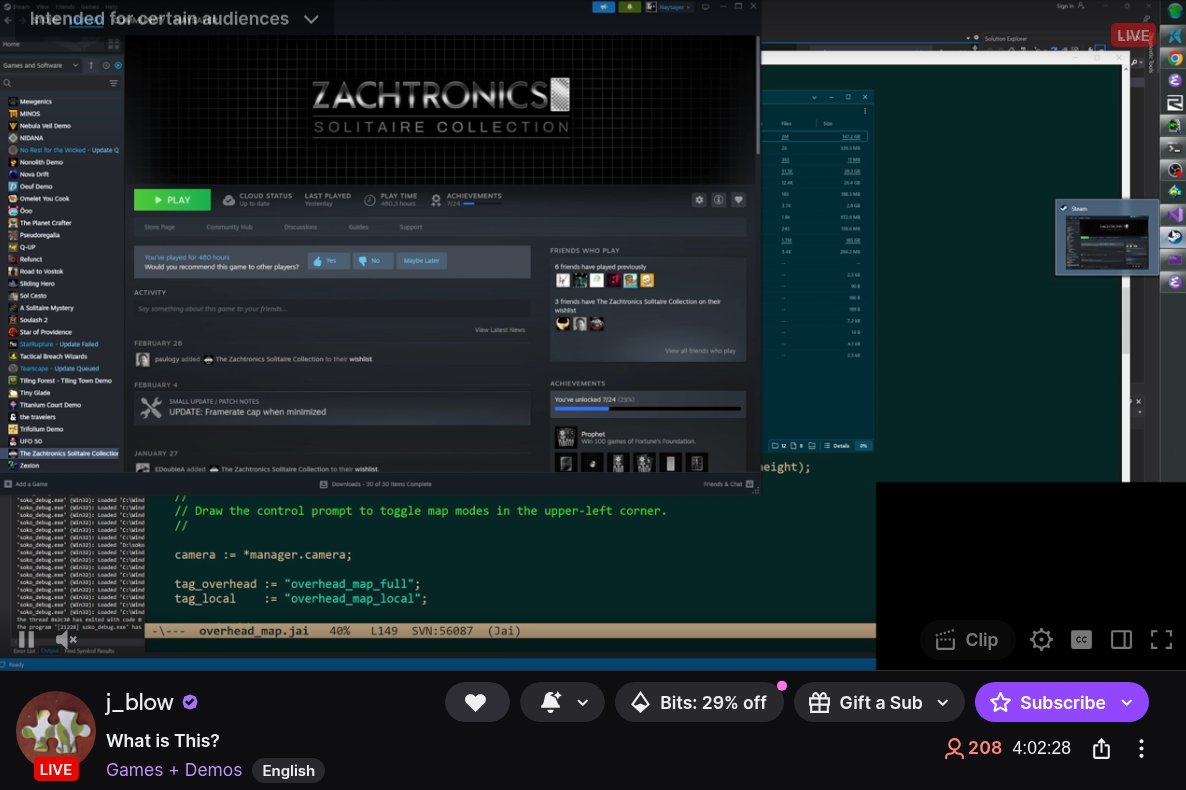This screenshot has width=1186, height=790.
Task: Open the Games + Demos category
Action: click(x=174, y=770)
